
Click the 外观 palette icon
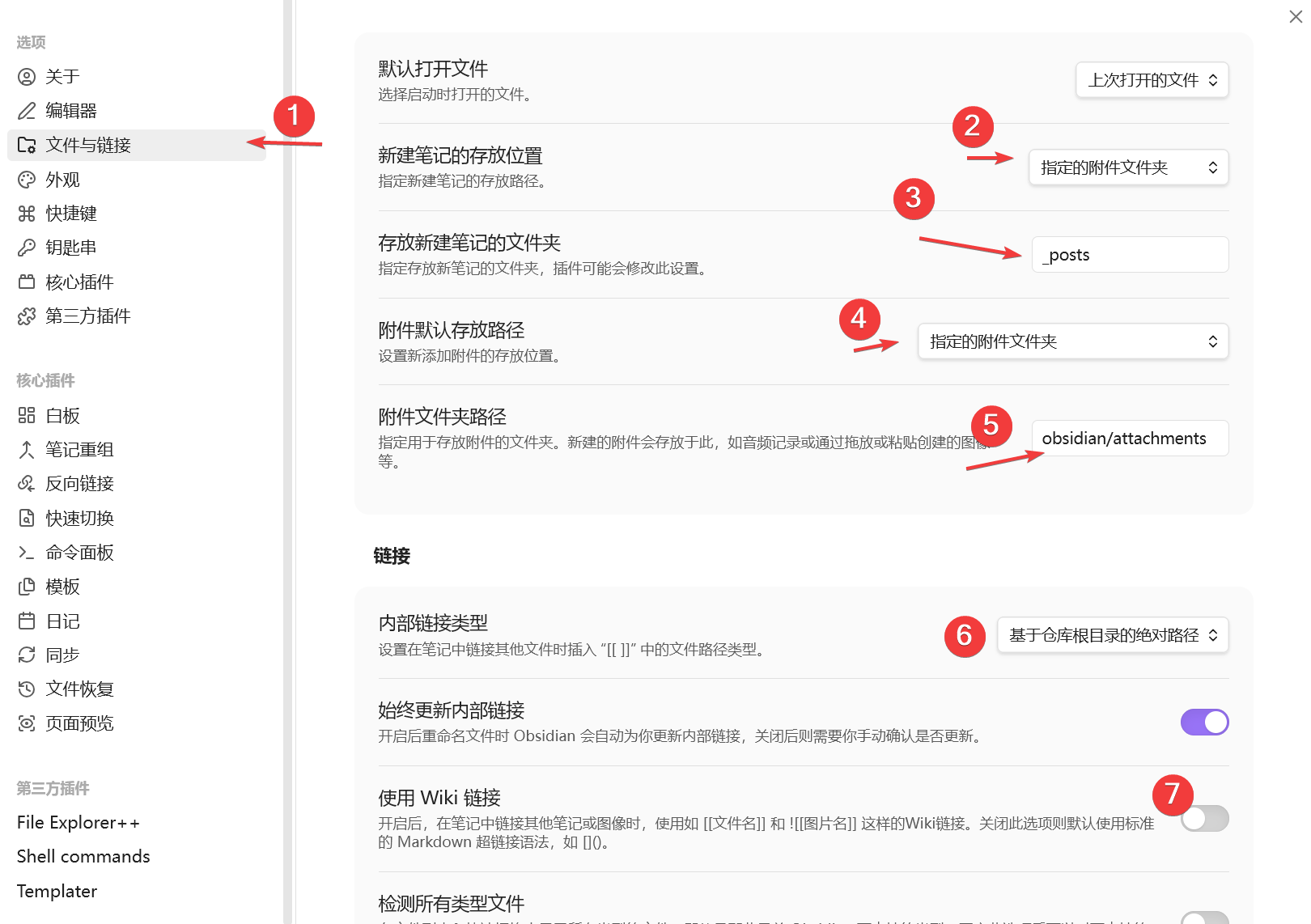[x=27, y=180]
